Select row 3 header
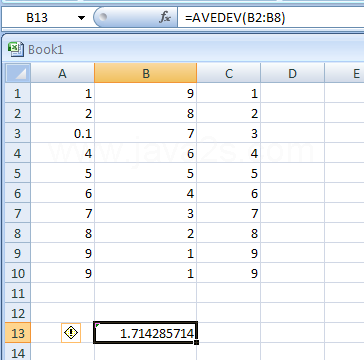This screenshot has height=360, width=364. [x=18, y=133]
